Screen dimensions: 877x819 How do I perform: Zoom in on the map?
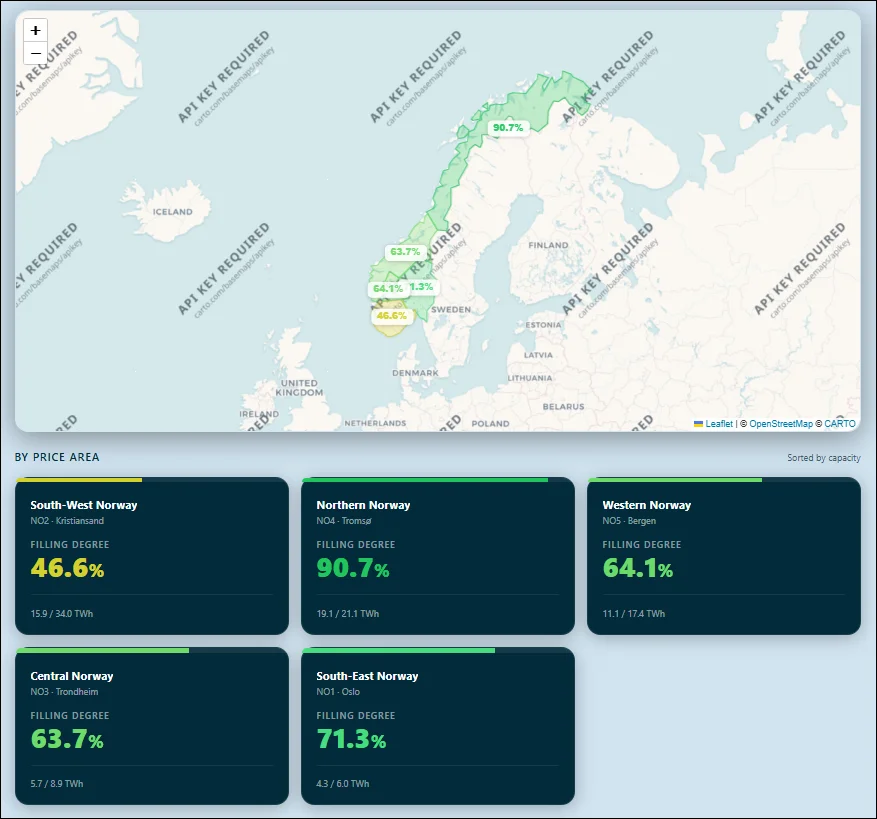coord(35,30)
